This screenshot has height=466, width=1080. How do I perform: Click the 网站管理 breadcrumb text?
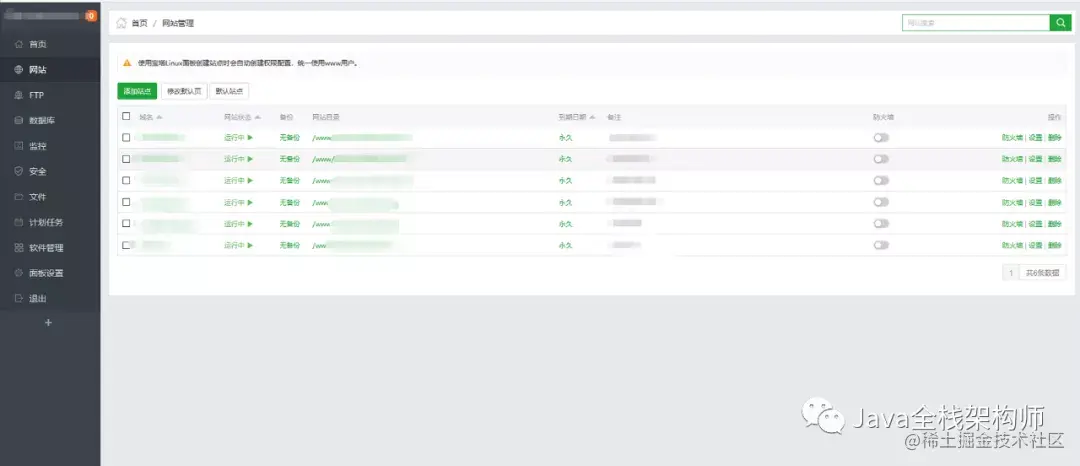[178, 23]
